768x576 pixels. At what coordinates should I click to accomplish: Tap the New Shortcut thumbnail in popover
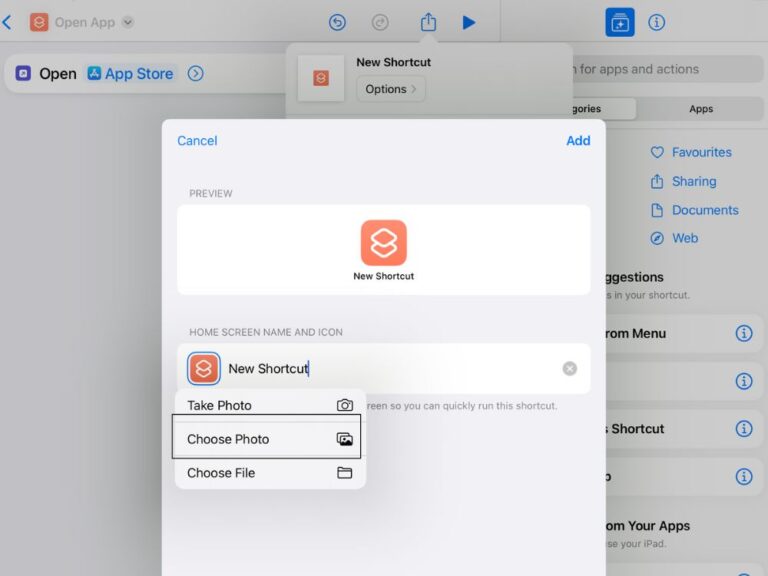(321, 78)
